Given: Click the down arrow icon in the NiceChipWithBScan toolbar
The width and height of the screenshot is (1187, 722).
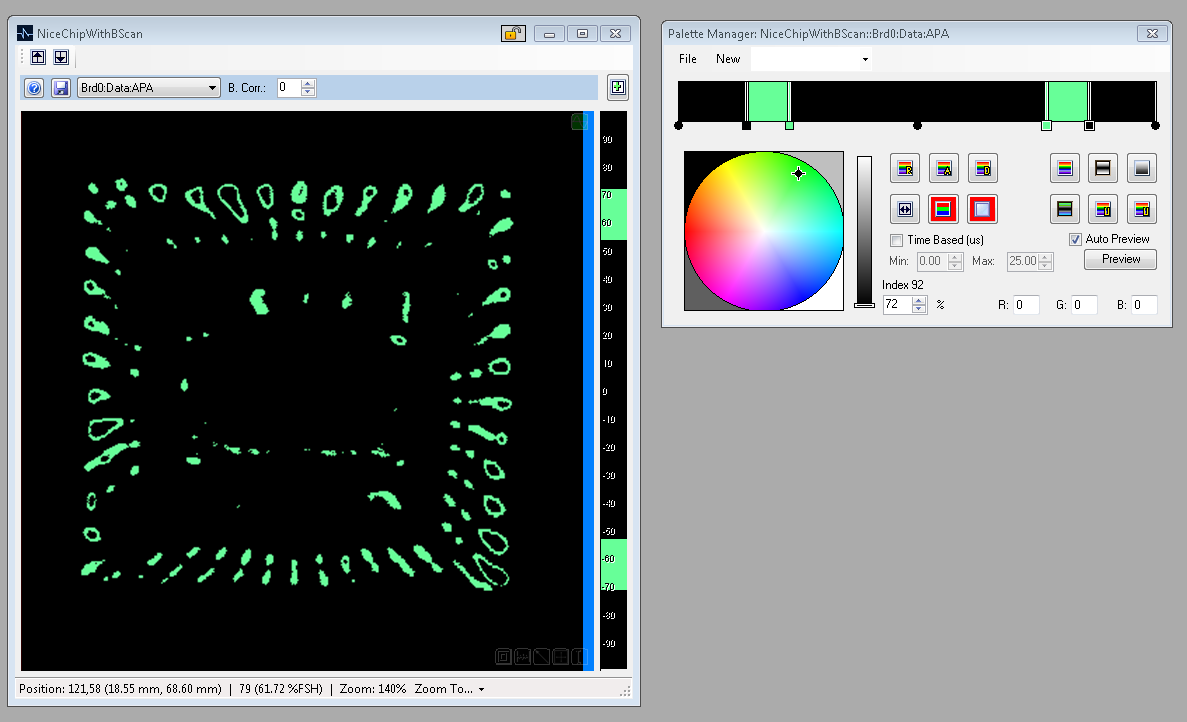Looking at the screenshot, I should (x=60, y=58).
